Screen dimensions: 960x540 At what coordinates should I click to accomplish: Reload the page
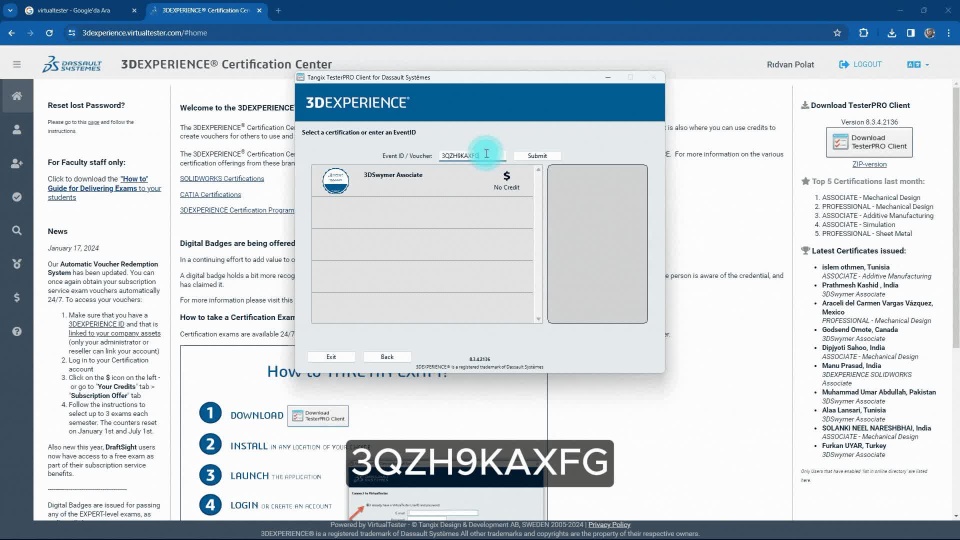tap(49, 33)
